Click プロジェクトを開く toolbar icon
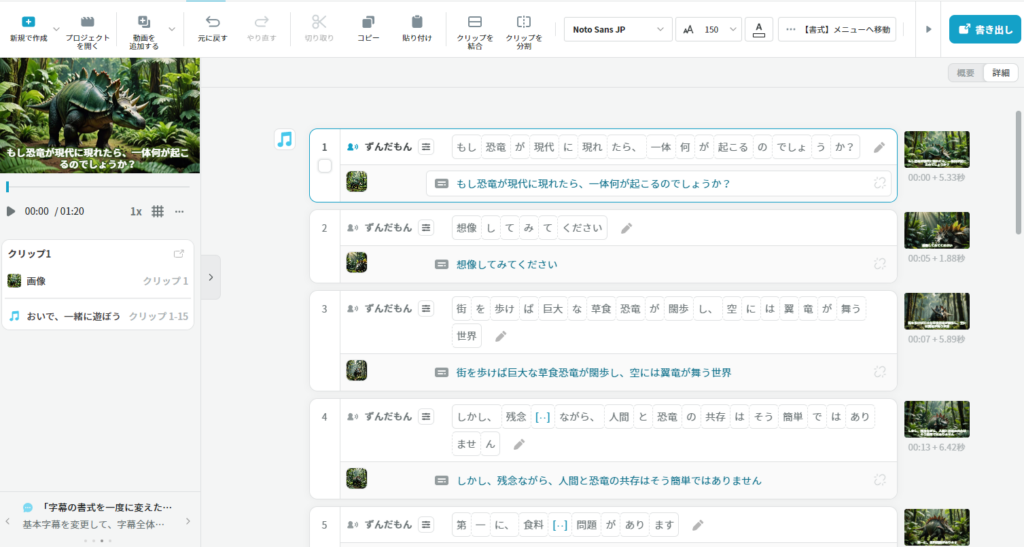The height and width of the screenshot is (547, 1024). point(88,22)
